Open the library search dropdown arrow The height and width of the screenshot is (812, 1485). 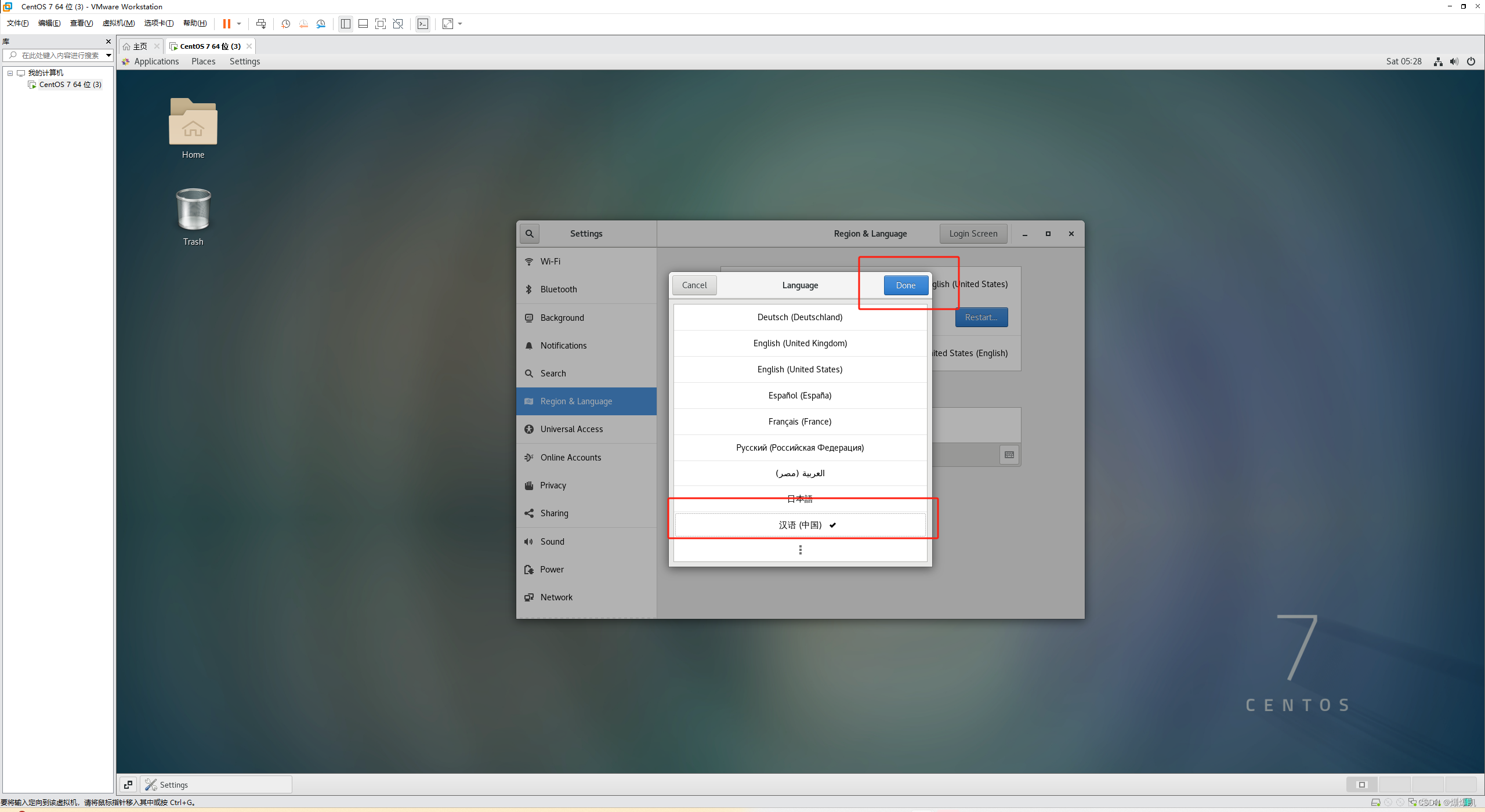108,56
